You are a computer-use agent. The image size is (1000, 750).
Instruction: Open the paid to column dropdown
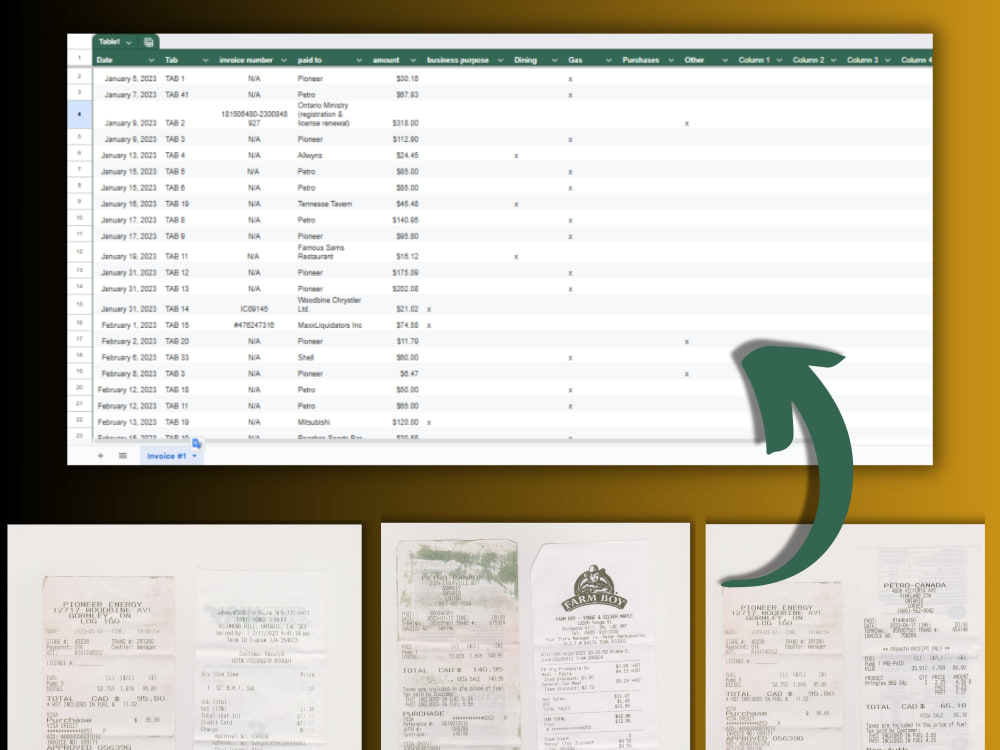click(359, 60)
